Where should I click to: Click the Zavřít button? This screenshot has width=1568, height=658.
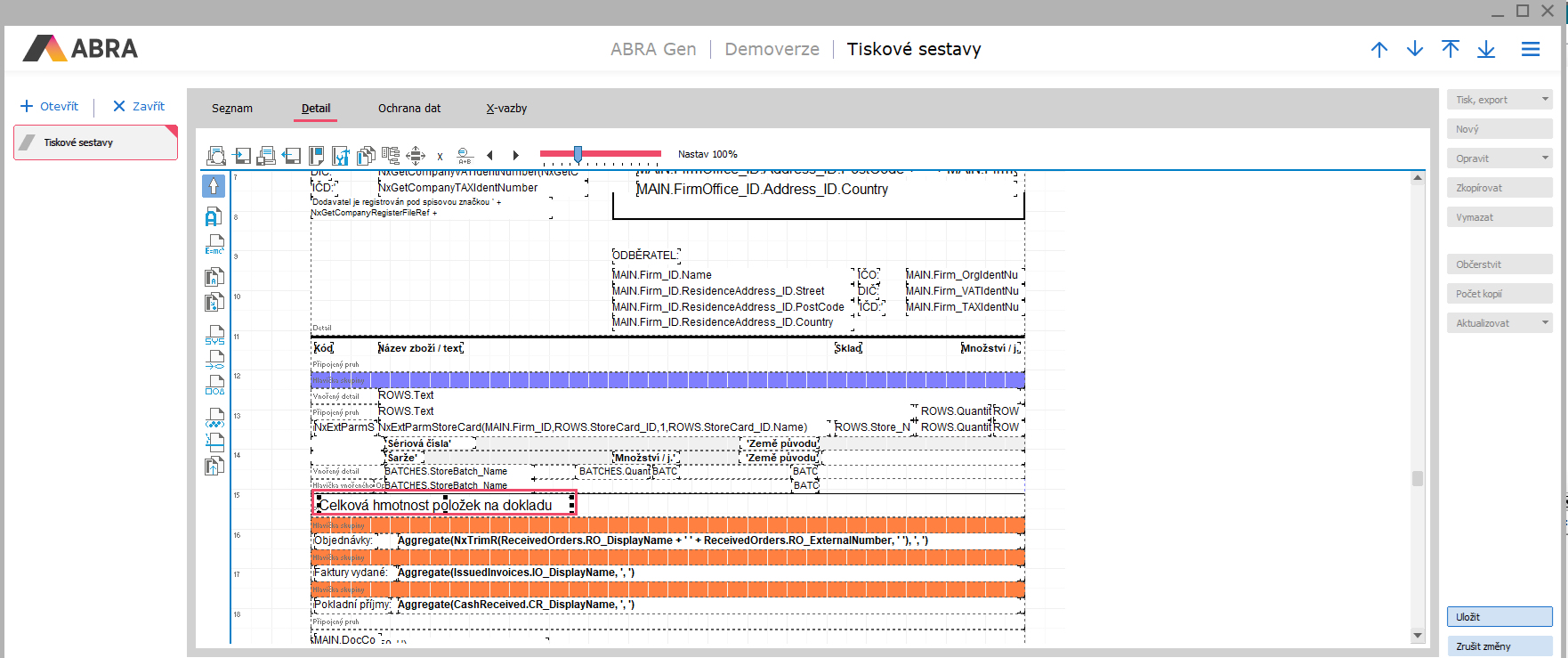[139, 107]
